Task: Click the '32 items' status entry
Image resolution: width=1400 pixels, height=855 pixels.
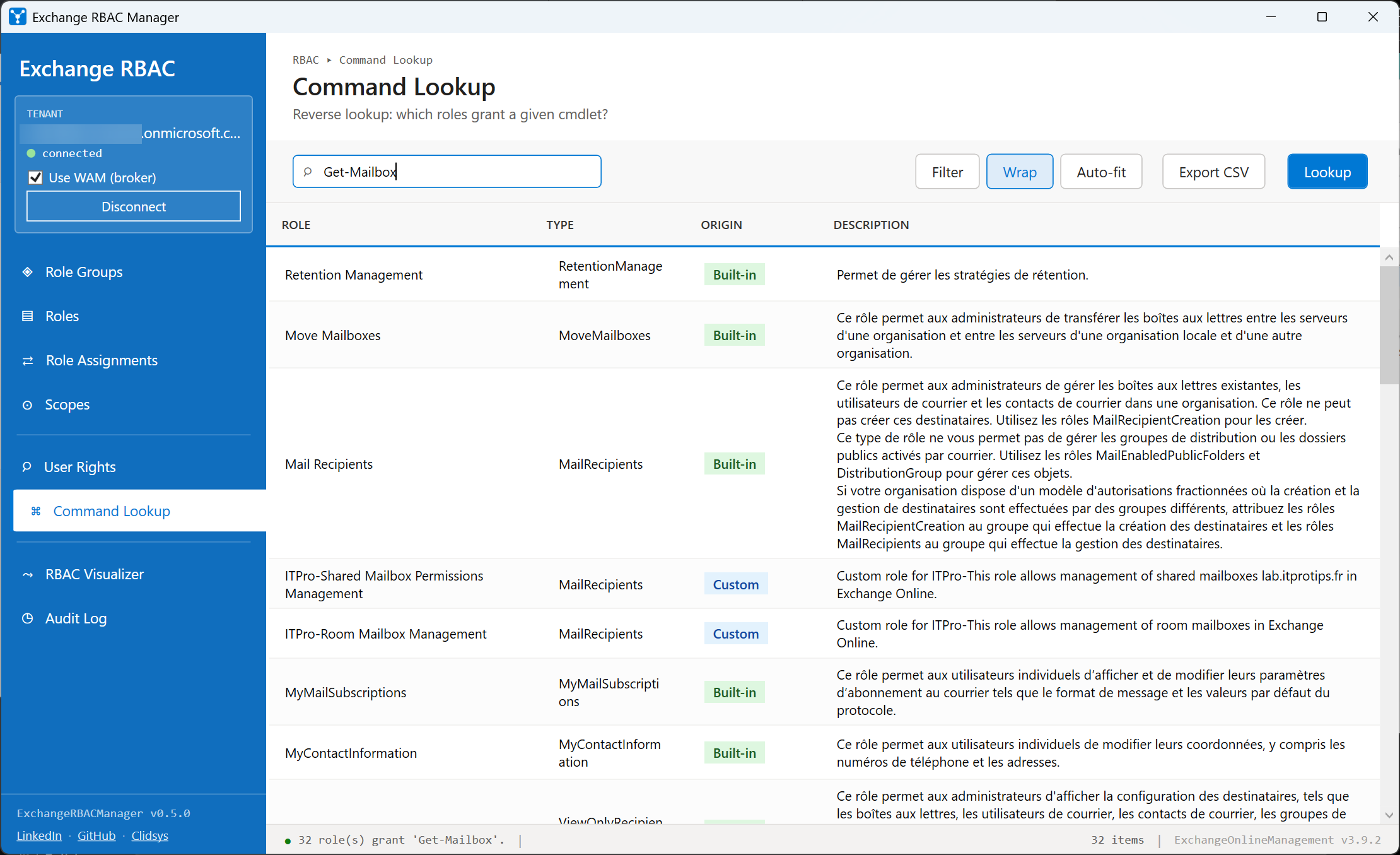Action: pyautogui.click(x=1117, y=840)
